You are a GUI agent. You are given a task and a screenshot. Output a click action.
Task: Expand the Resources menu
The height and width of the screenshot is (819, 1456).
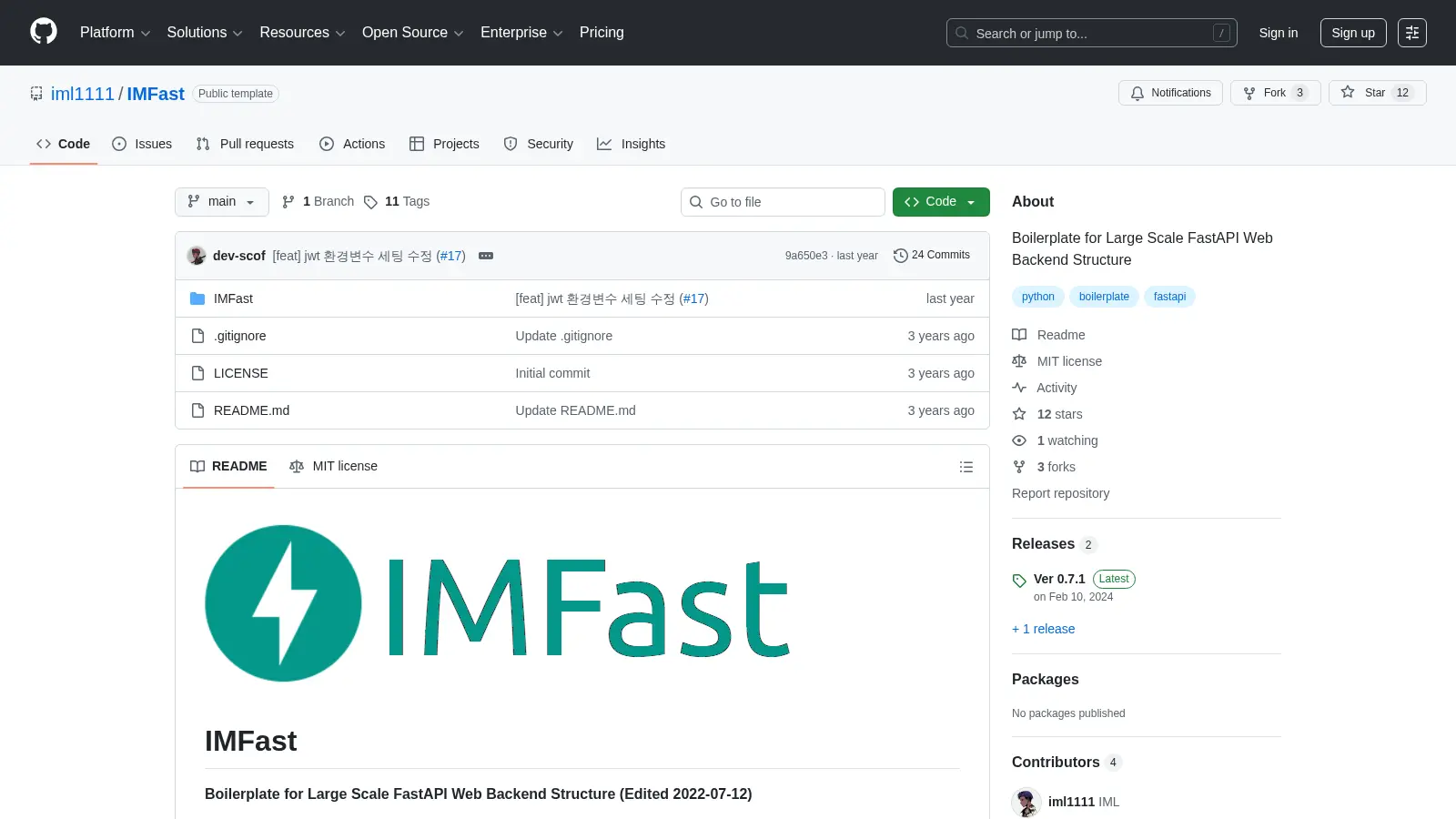pyautogui.click(x=302, y=33)
